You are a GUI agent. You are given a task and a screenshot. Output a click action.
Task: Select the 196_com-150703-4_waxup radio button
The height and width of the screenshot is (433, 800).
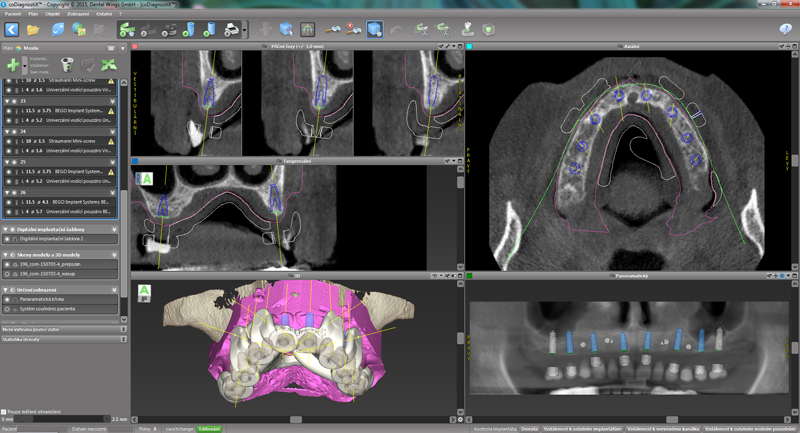pos(9,274)
